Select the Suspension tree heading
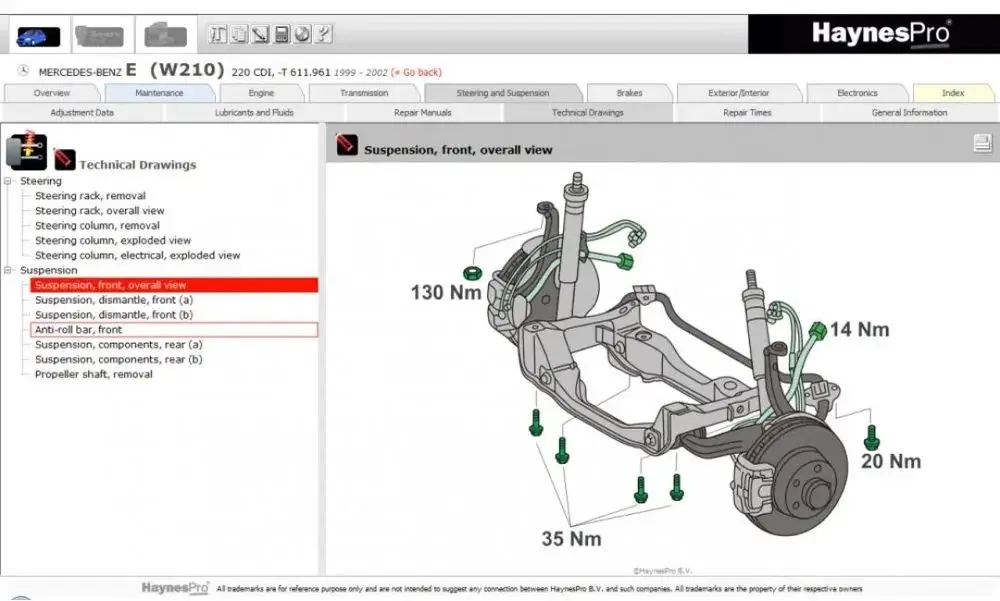This screenshot has height=601, width=1000. 48,271
